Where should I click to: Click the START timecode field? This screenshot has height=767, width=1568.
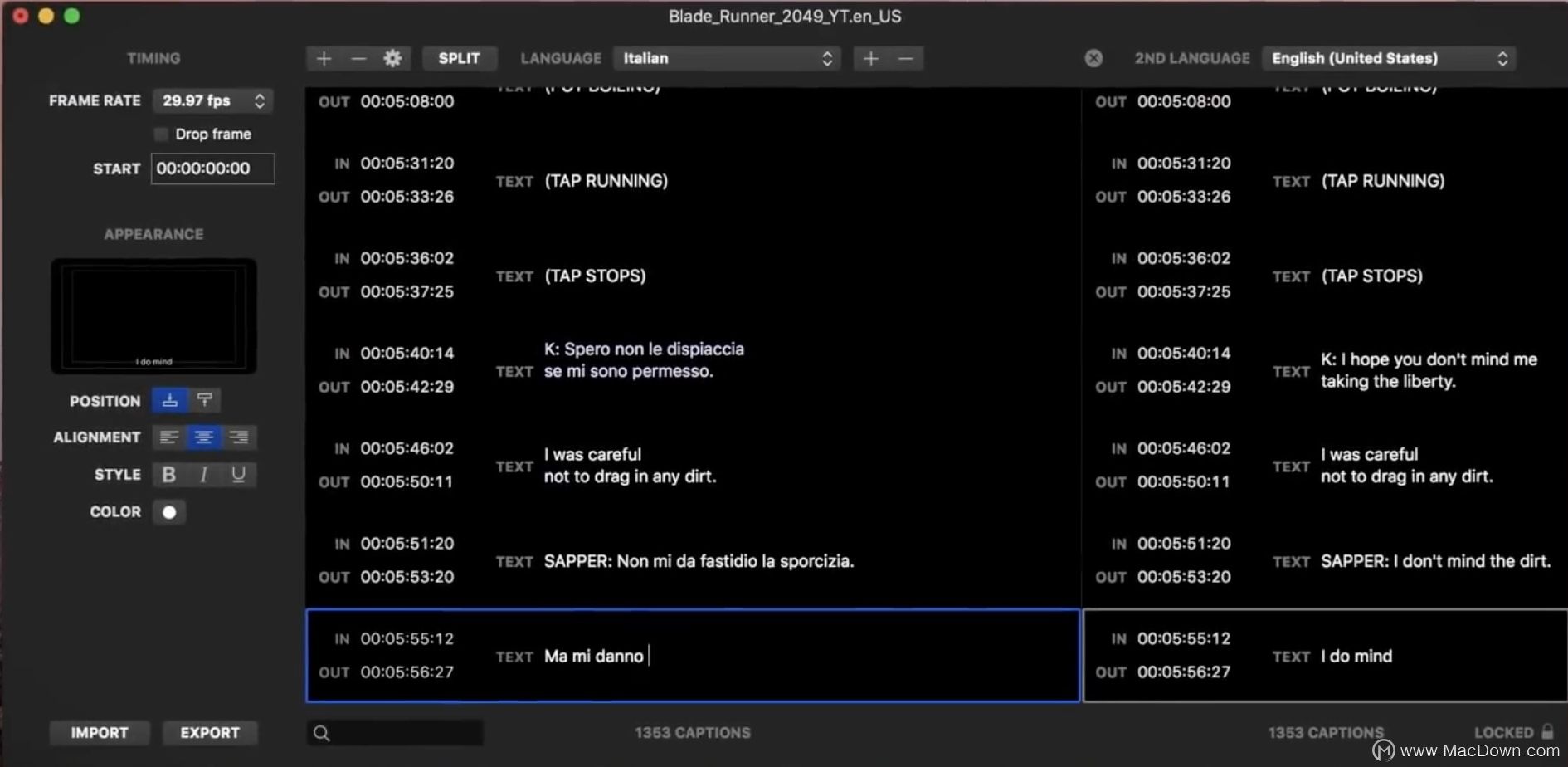point(212,169)
